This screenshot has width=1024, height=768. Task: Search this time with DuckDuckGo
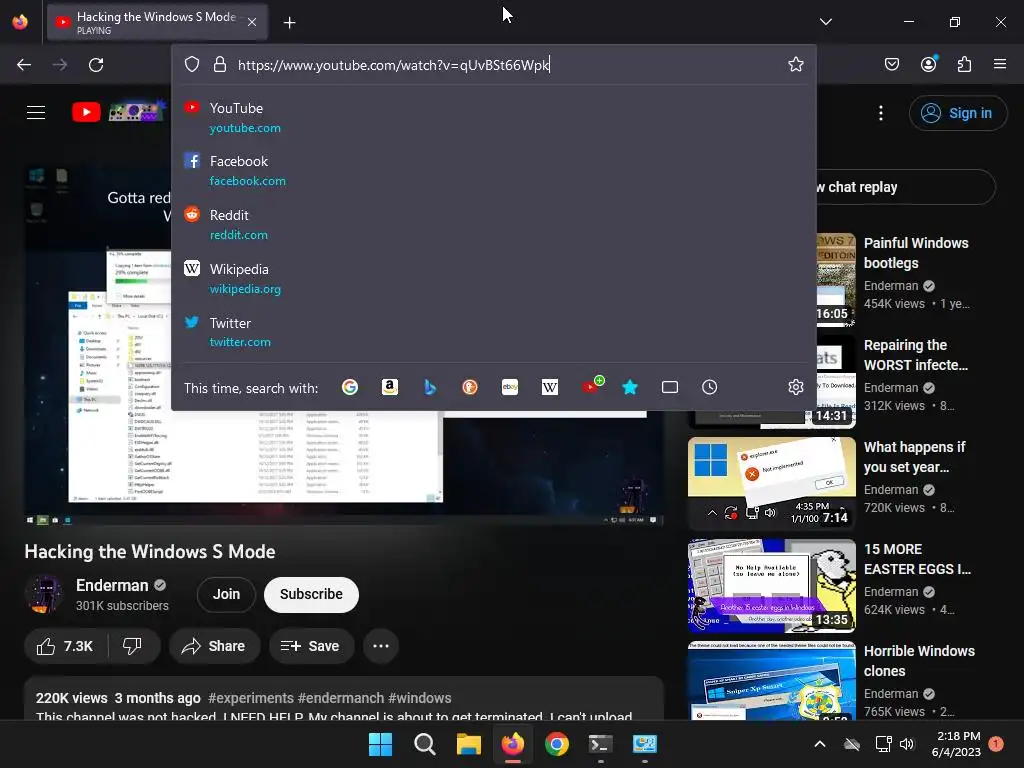click(470, 387)
